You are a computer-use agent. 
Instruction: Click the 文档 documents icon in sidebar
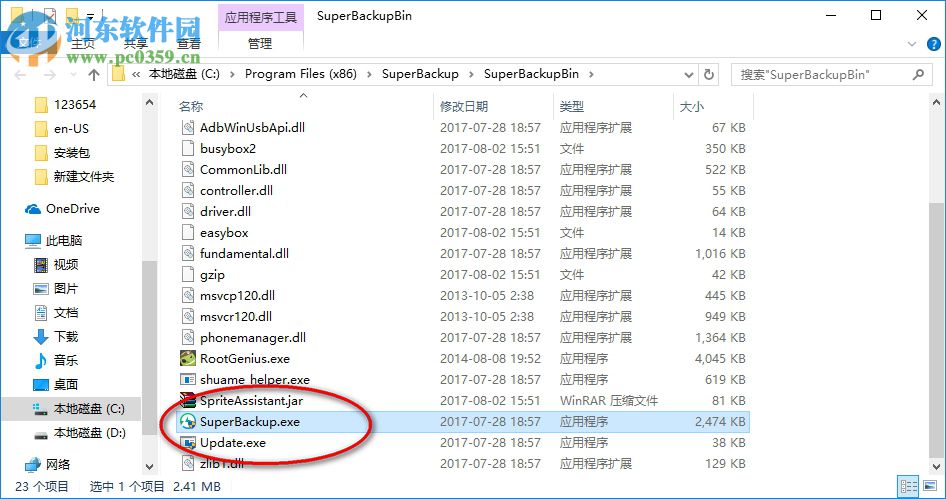[x=40, y=313]
